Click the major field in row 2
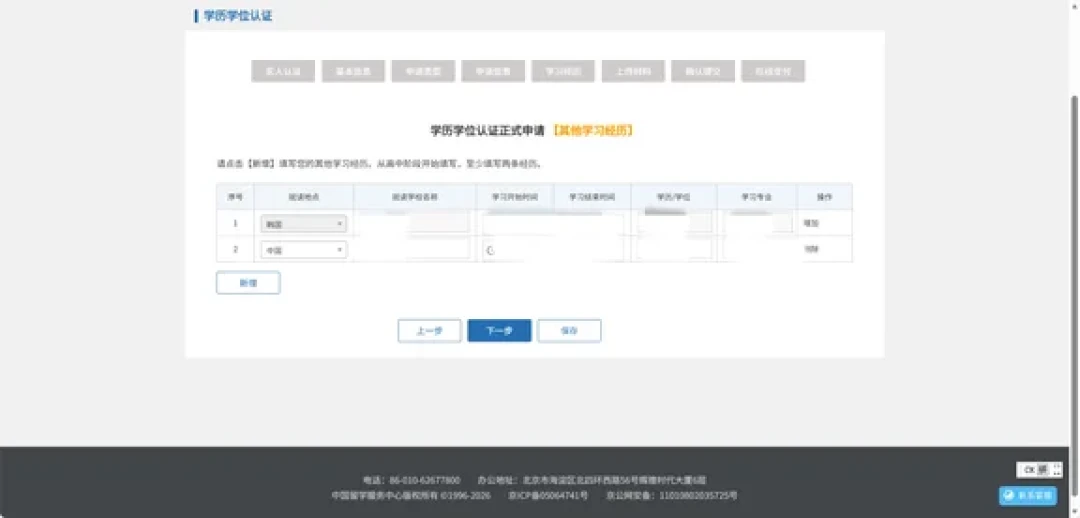 (x=757, y=249)
